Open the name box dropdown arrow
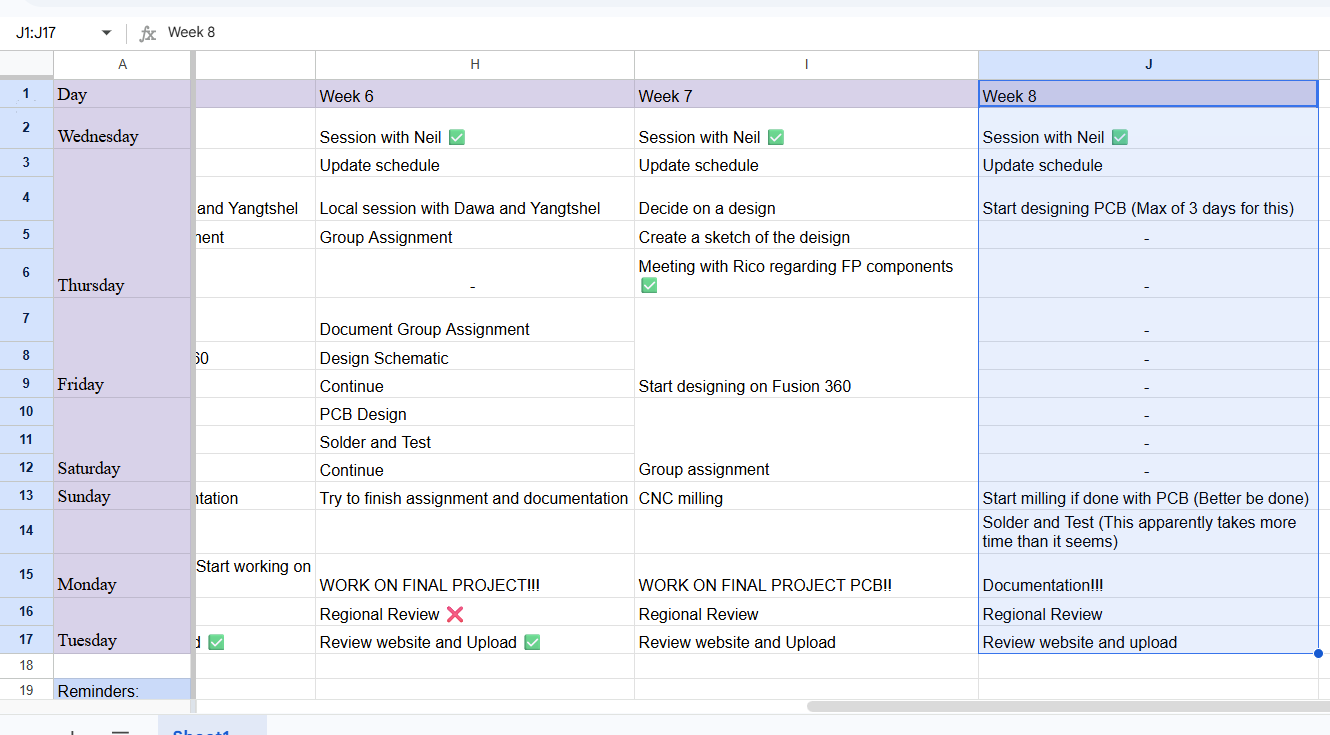 104,32
